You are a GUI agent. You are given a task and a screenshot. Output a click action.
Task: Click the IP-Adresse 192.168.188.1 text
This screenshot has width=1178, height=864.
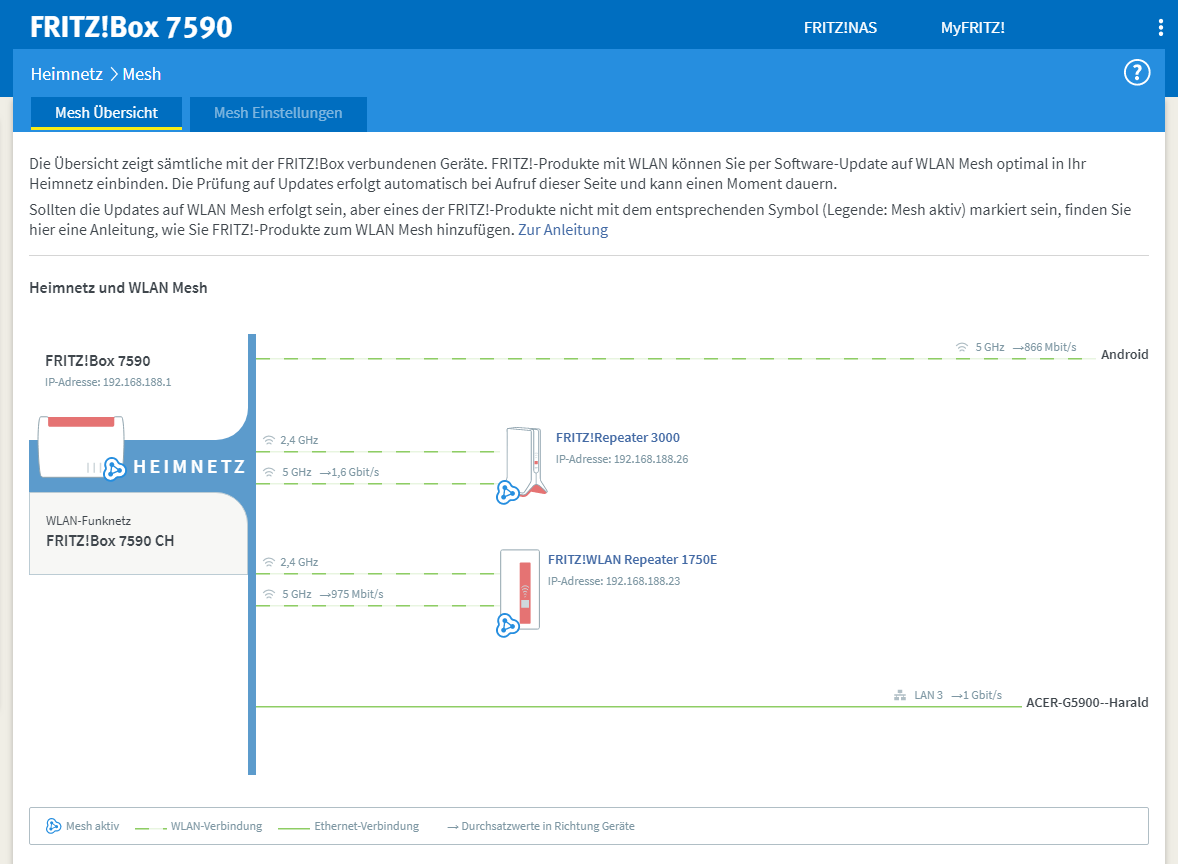[108, 382]
